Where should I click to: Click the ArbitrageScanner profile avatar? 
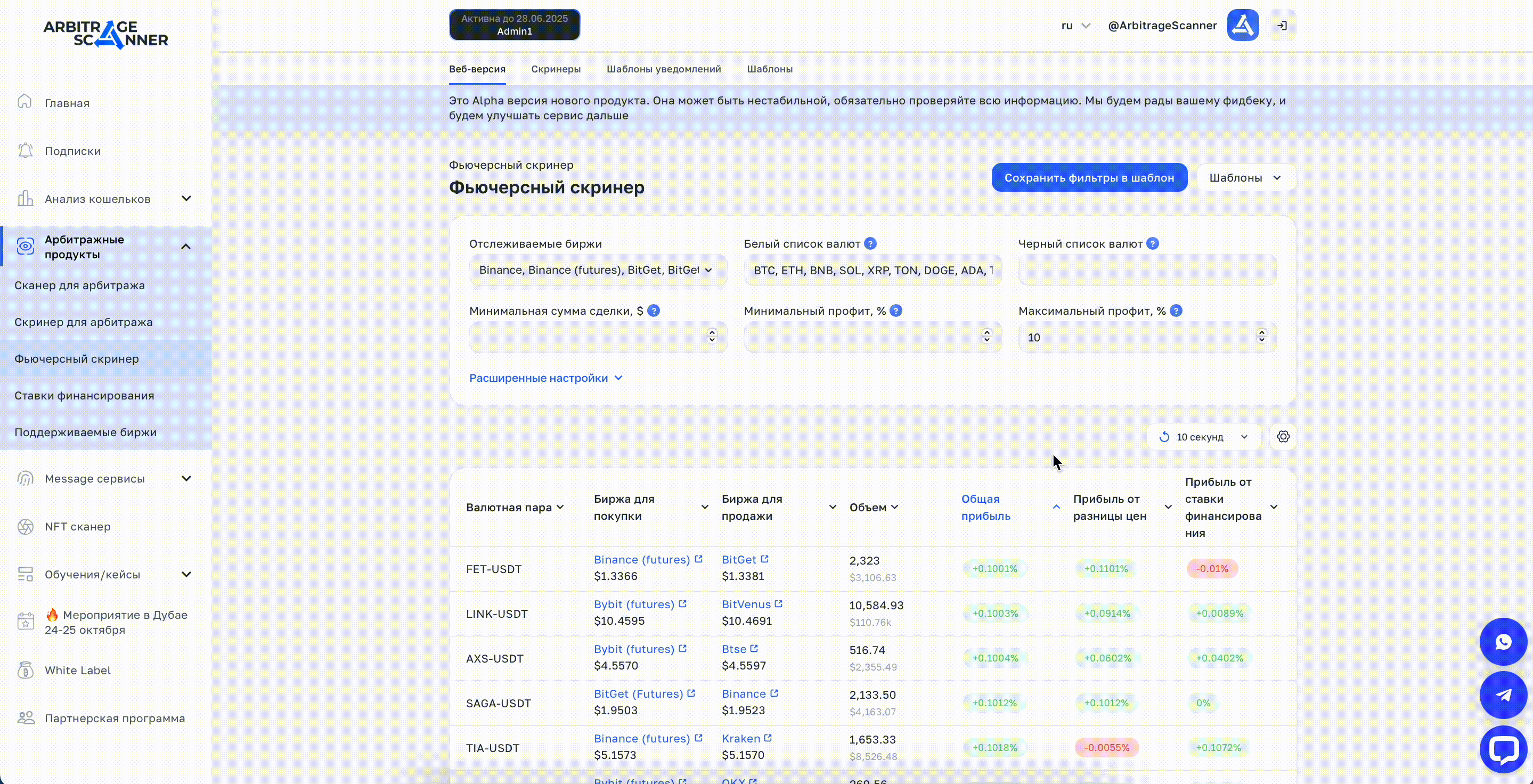(x=1243, y=26)
